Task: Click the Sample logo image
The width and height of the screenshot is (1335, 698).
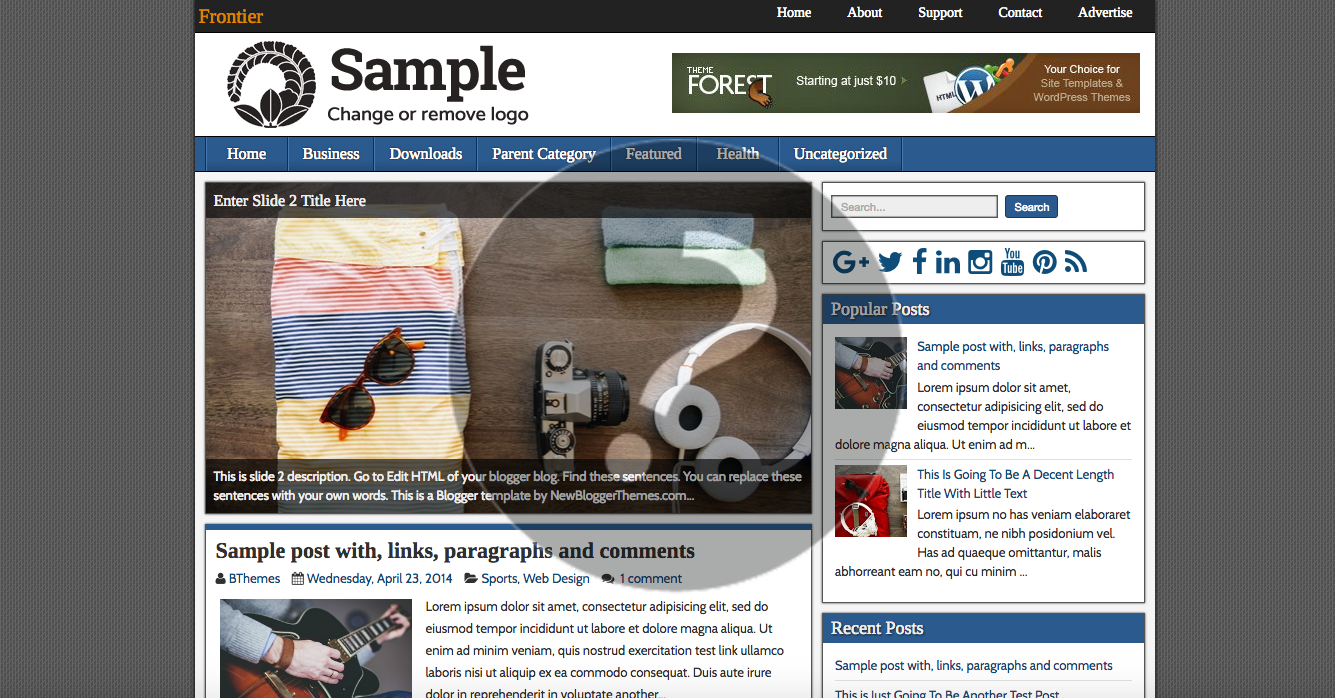Action: (x=378, y=85)
